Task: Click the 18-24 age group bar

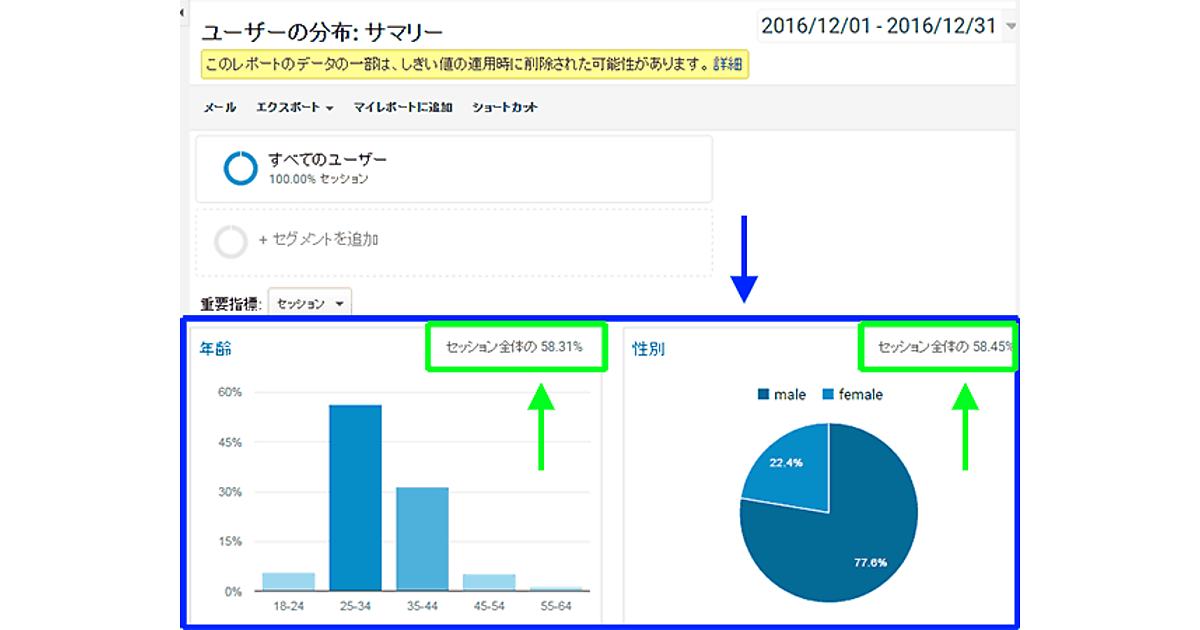Action: [x=288, y=581]
